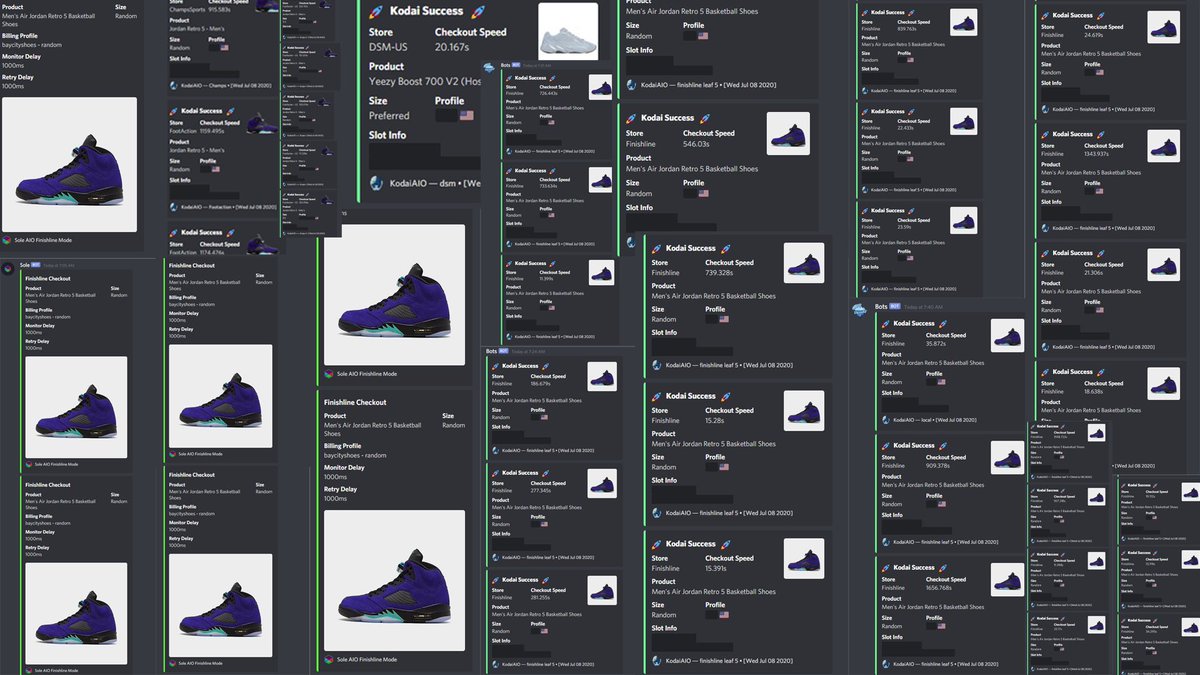The height and width of the screenshot is (675, 1200).
Task: Open the shoe thumbnail in the FootAction 1159.495s card
Action: pos(260,122)
